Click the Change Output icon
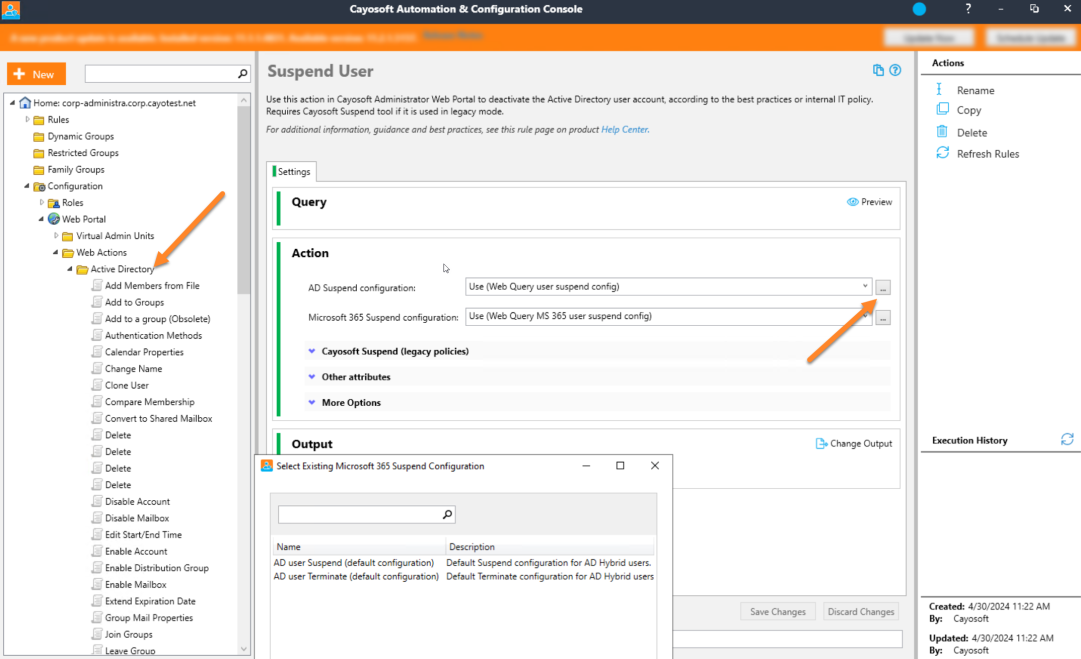Viewport: 1081px width, 659px height. click(821, 443)
